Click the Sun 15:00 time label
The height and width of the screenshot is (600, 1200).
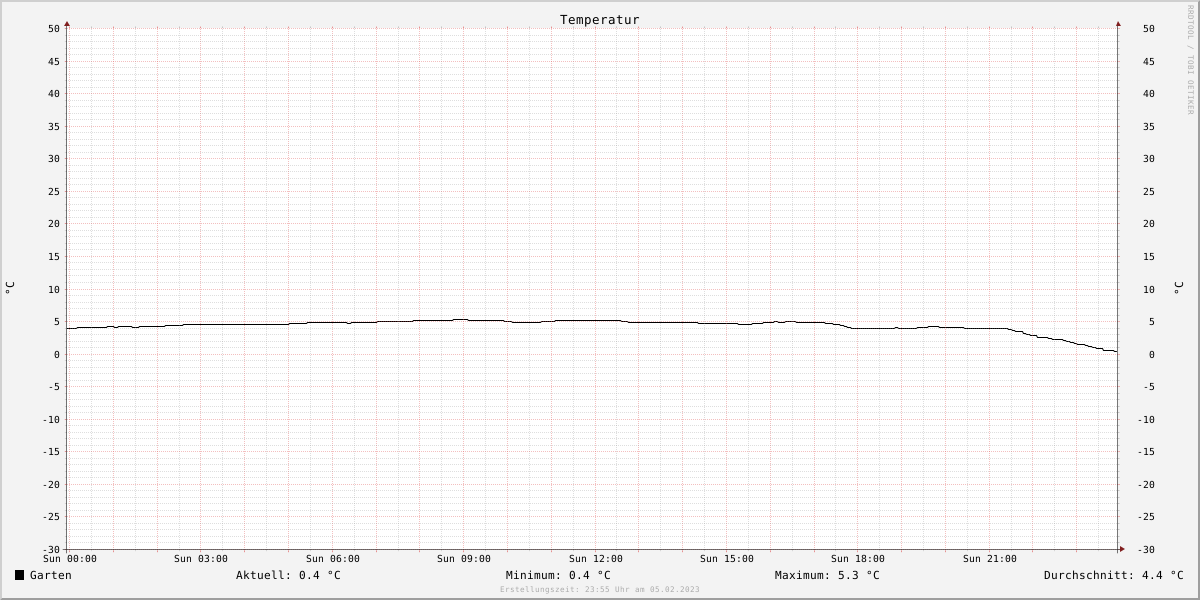point(727,559)
